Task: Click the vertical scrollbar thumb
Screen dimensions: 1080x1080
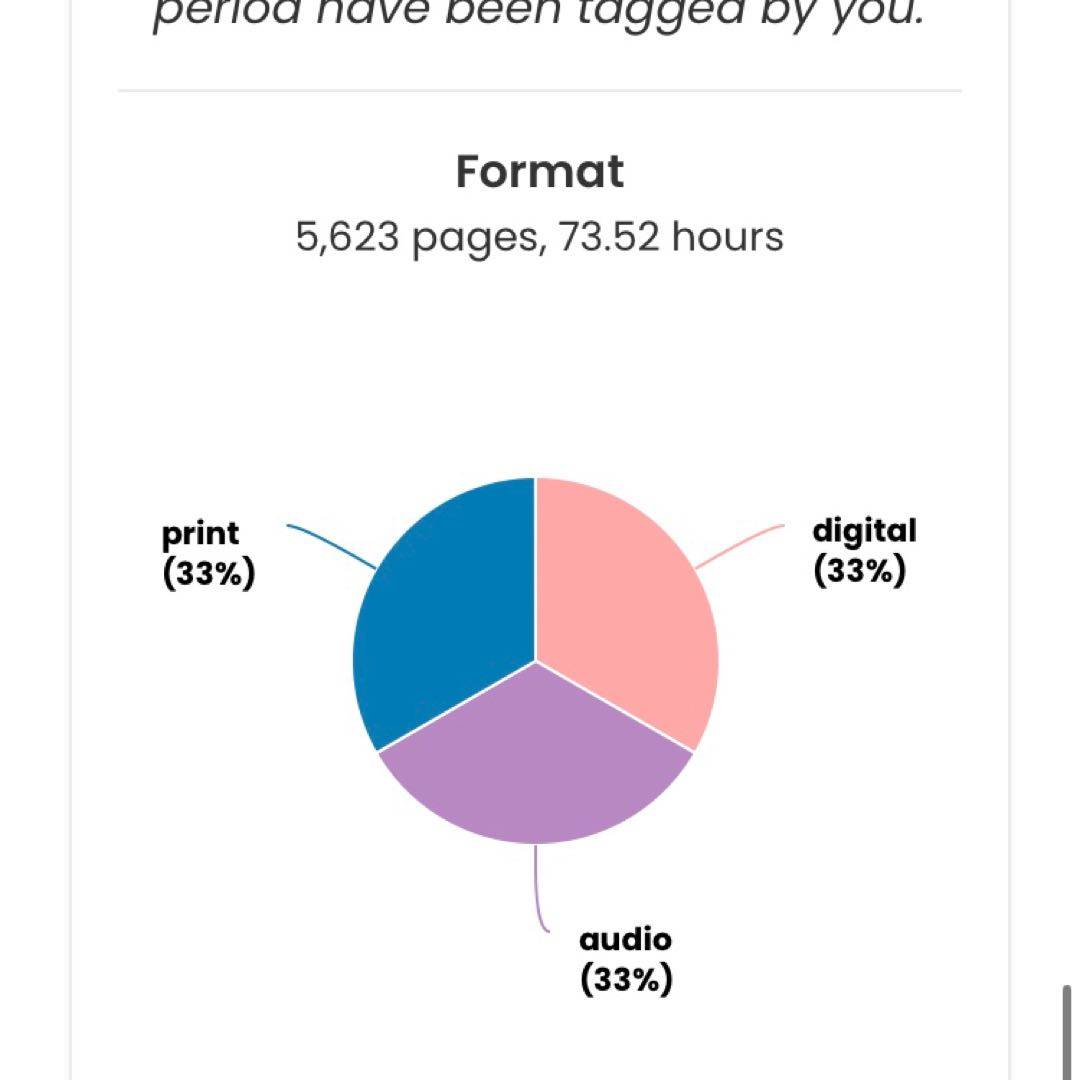Action: 1067,1032
